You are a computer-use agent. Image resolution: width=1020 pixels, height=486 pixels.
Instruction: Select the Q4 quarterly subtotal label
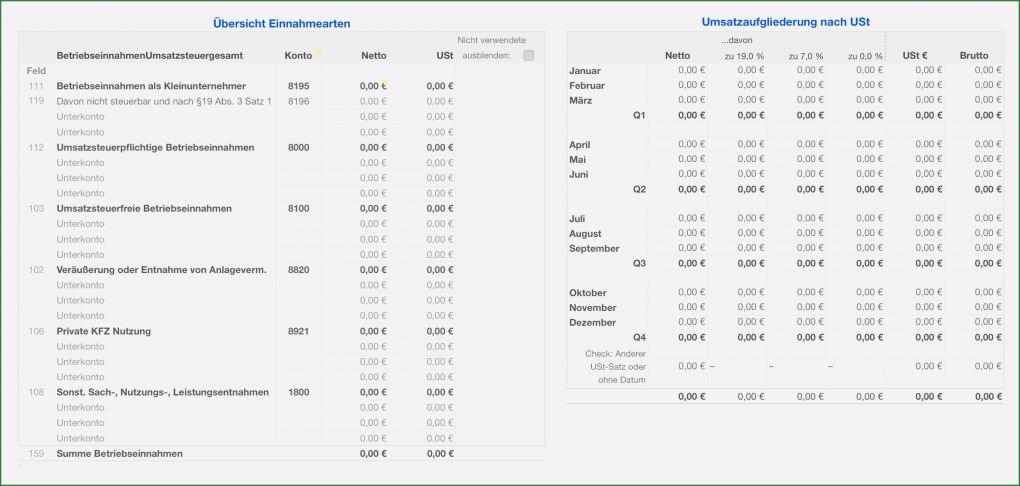point(639,337)
